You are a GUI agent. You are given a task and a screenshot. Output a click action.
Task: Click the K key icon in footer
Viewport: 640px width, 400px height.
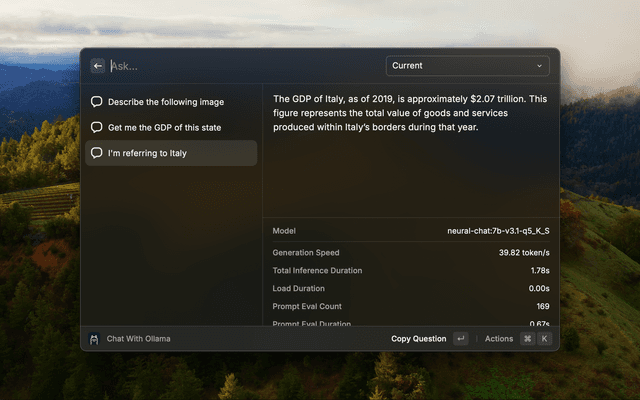[x=544, y=339]
